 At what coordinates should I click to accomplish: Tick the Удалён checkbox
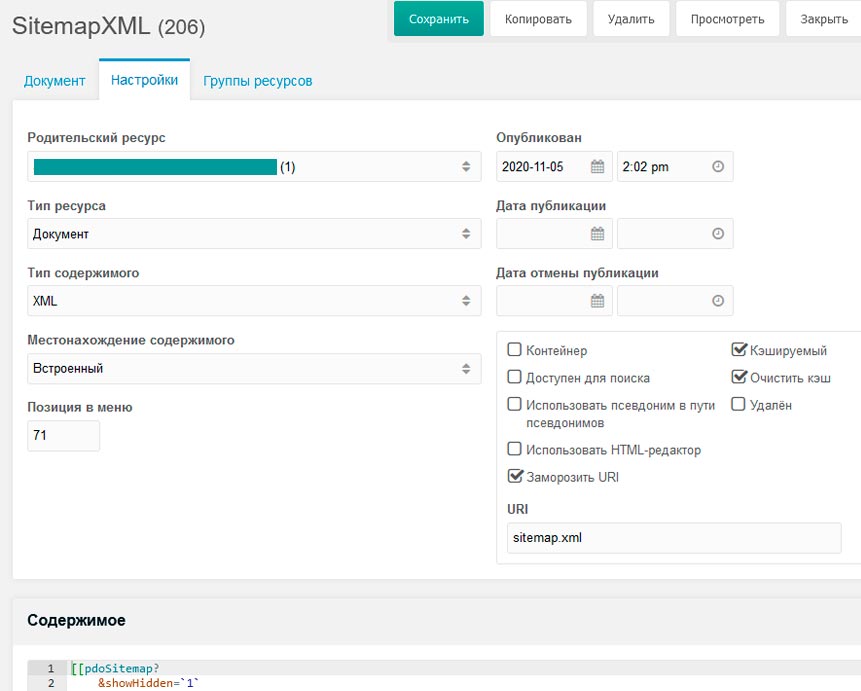click(738, 404)
